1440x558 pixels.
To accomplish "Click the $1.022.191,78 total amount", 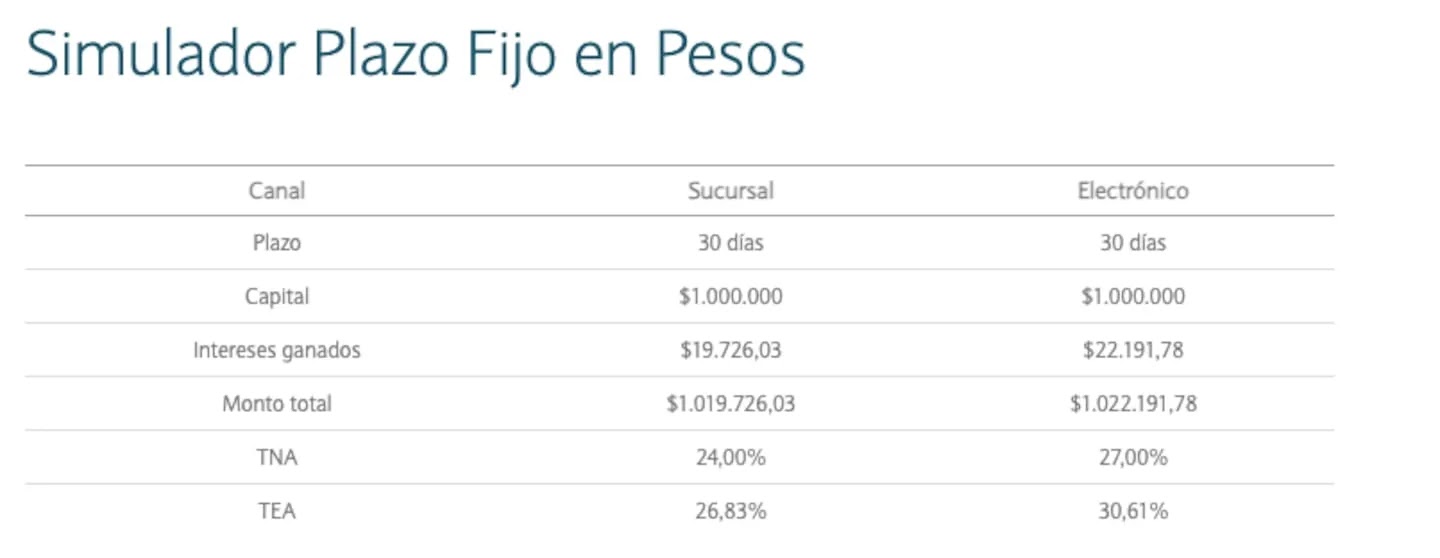I will tap(1133, 404).
